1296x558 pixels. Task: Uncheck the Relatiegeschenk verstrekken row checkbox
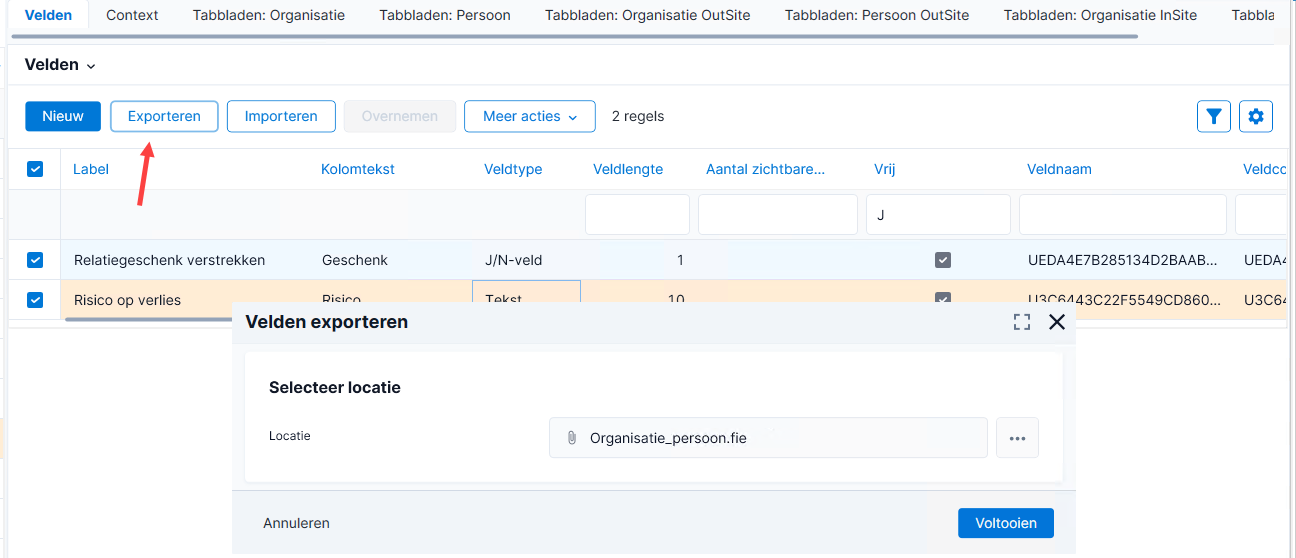35,260
